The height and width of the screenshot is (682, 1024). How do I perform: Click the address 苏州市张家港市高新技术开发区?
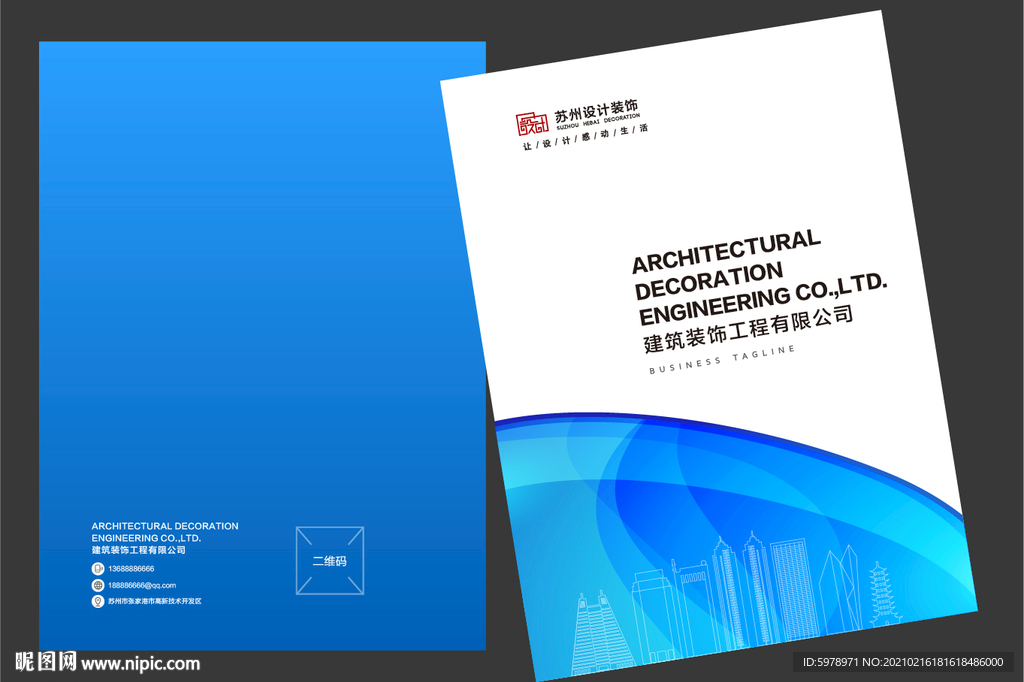click(155, 601)
